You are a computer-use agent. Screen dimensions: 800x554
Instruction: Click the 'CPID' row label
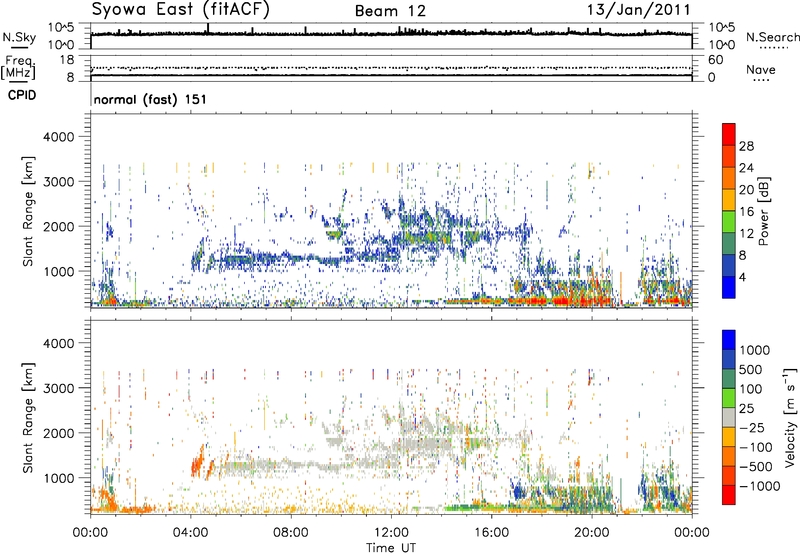21,95
